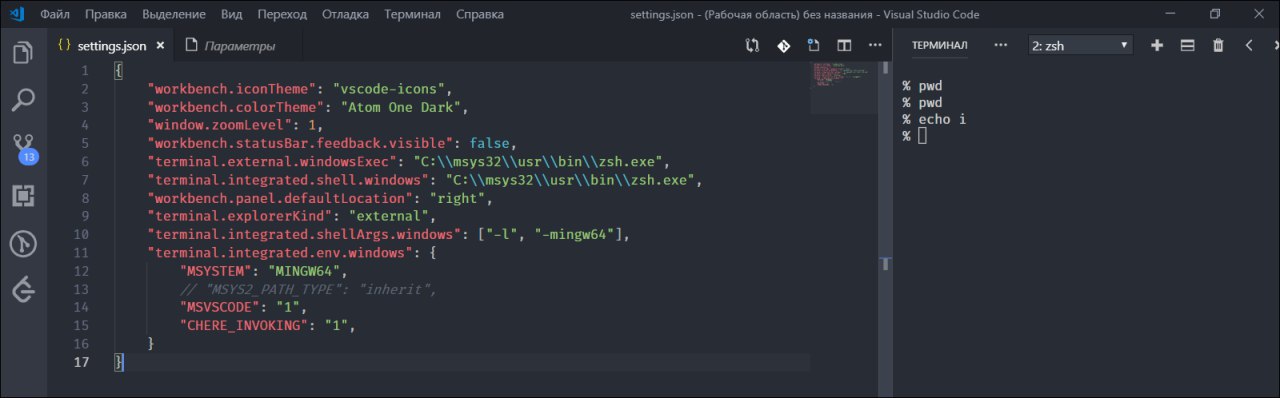Open the Правка menu
Screen dimensions: 1280x398
point(106,15)
